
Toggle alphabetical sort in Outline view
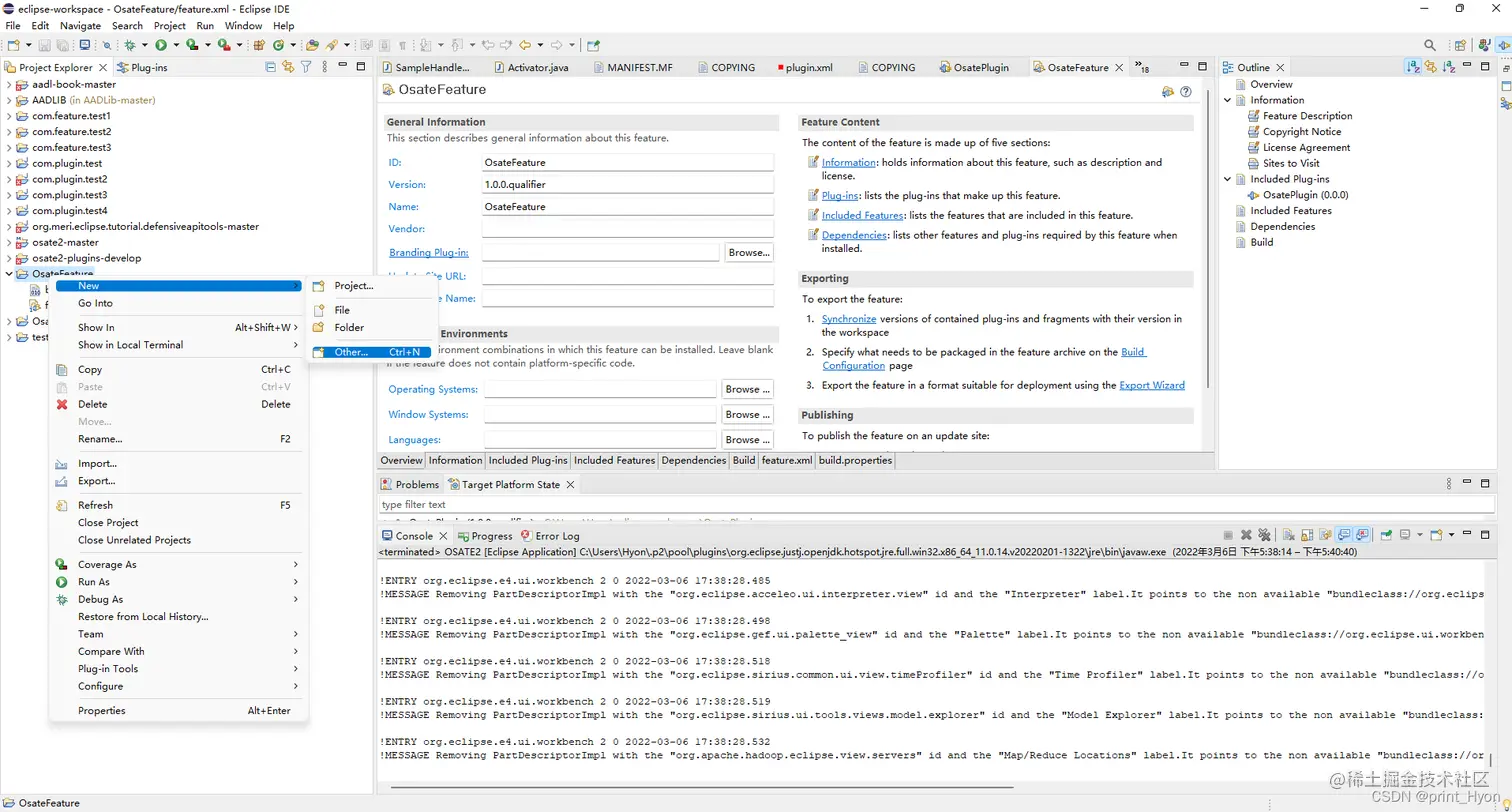pos(1413,67)
